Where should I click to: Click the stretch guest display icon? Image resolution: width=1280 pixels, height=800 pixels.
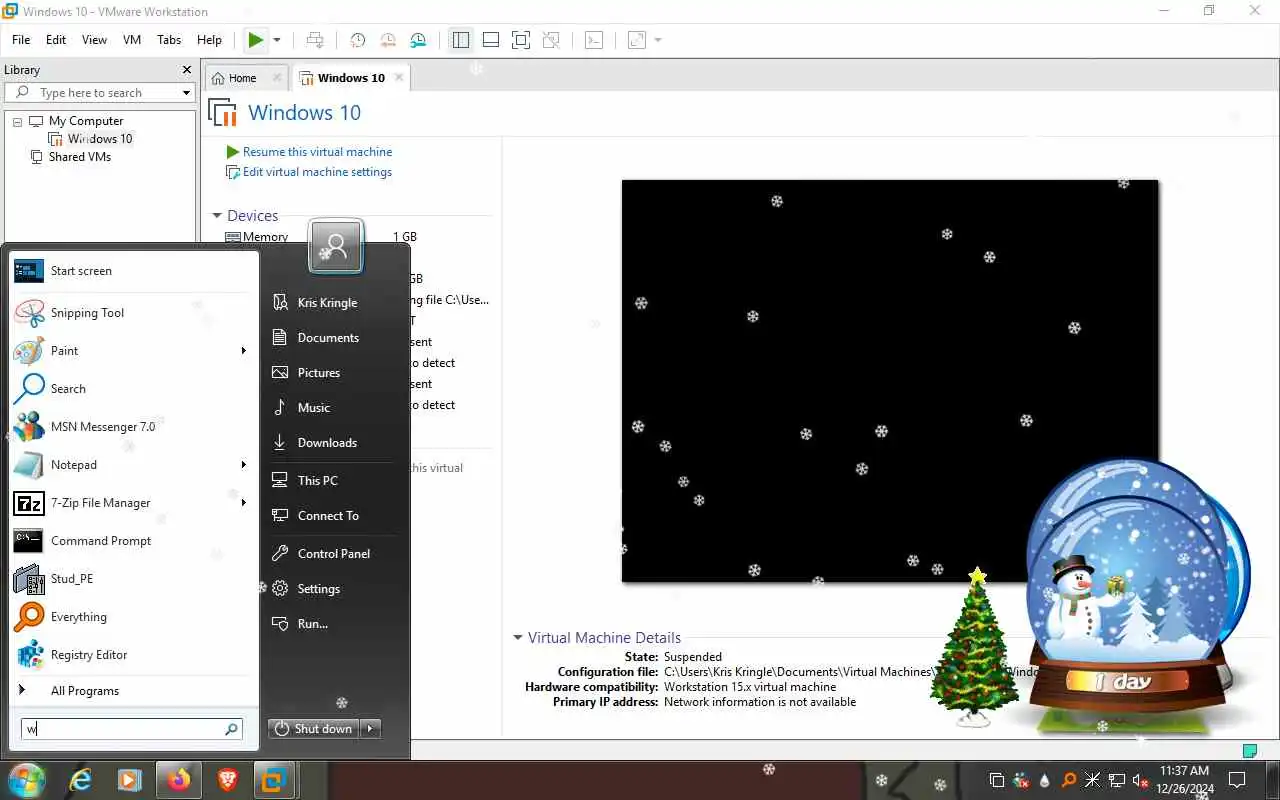637,40
